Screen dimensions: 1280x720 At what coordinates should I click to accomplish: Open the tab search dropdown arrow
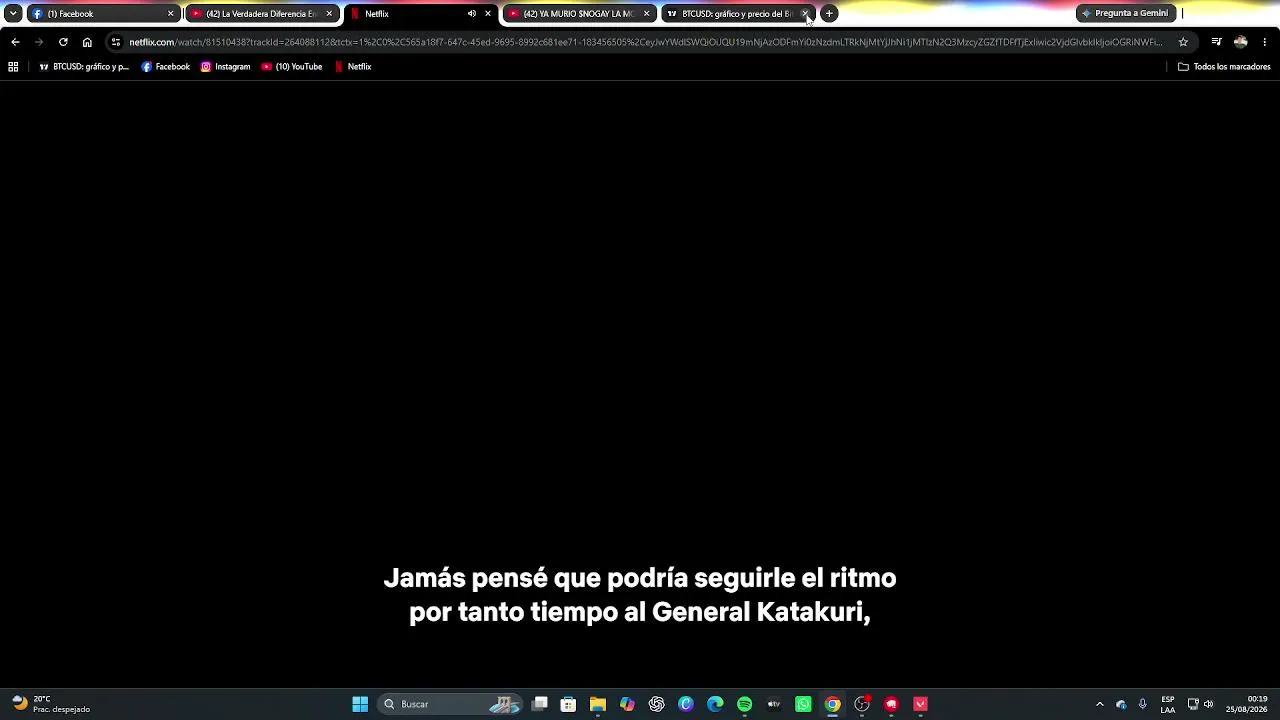13,14
